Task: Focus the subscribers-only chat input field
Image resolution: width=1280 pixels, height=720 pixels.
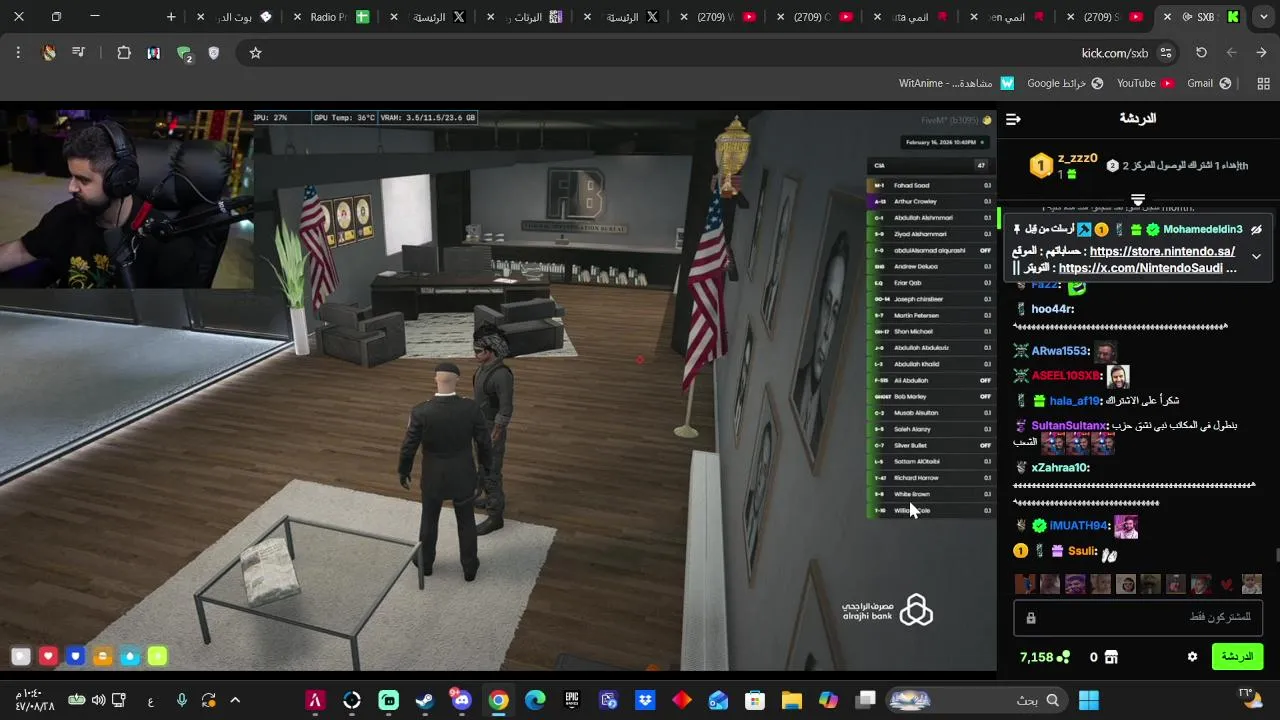Action: pos(1138,618)
